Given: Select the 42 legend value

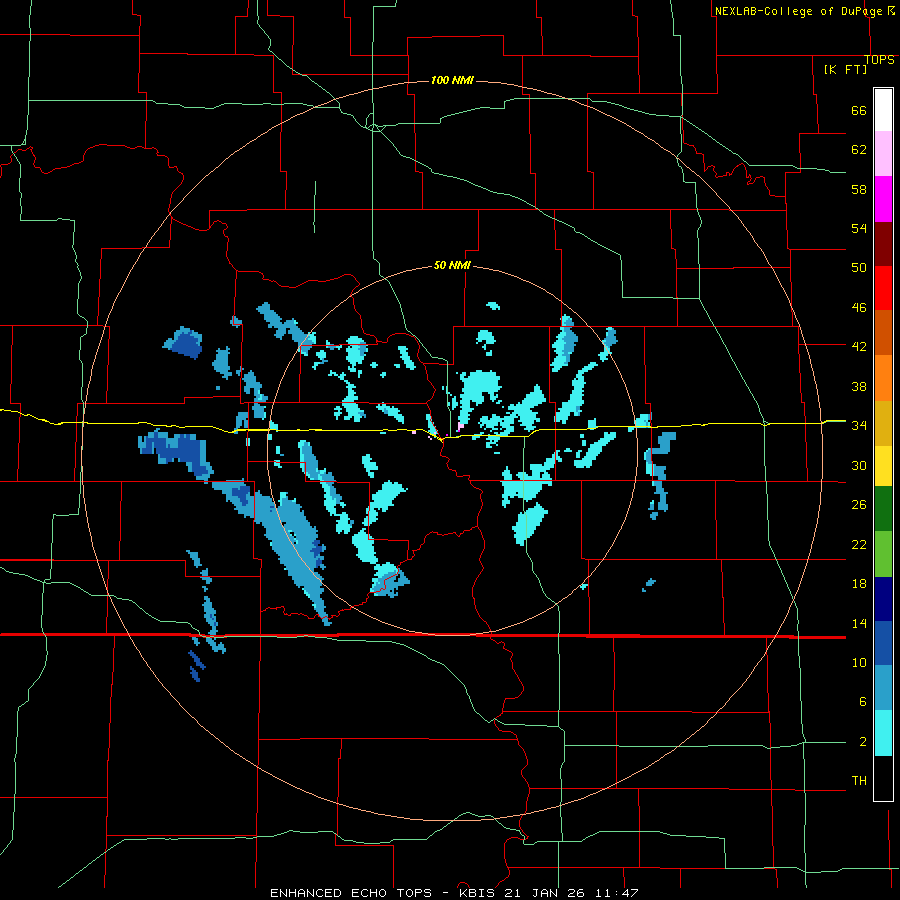Looking at the screenshot, I should (859, 347).
